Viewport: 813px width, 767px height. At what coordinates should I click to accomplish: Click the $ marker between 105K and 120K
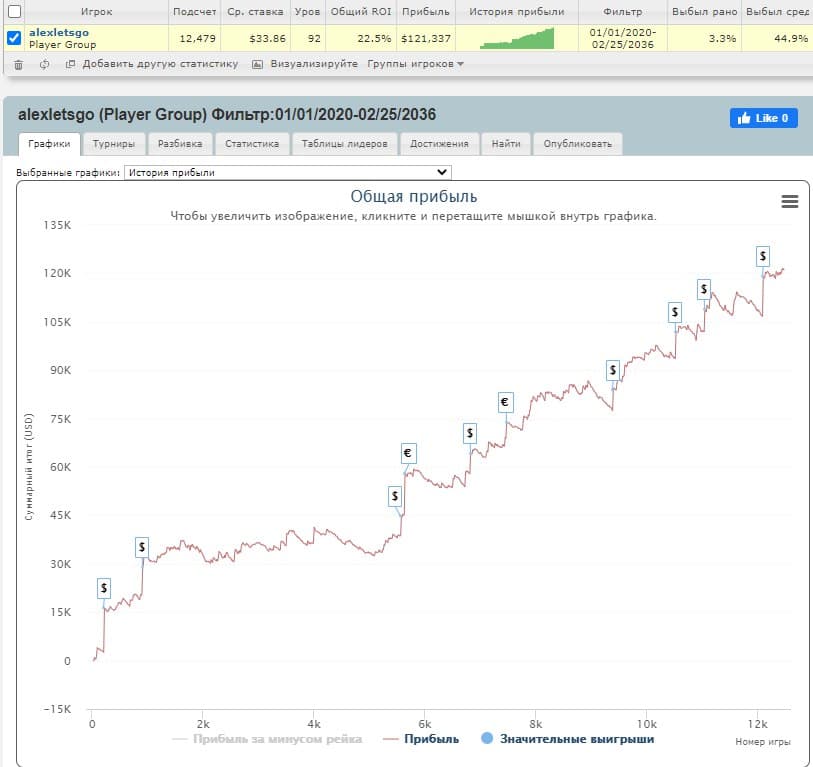pyautogui.click(x=704, y=289)
